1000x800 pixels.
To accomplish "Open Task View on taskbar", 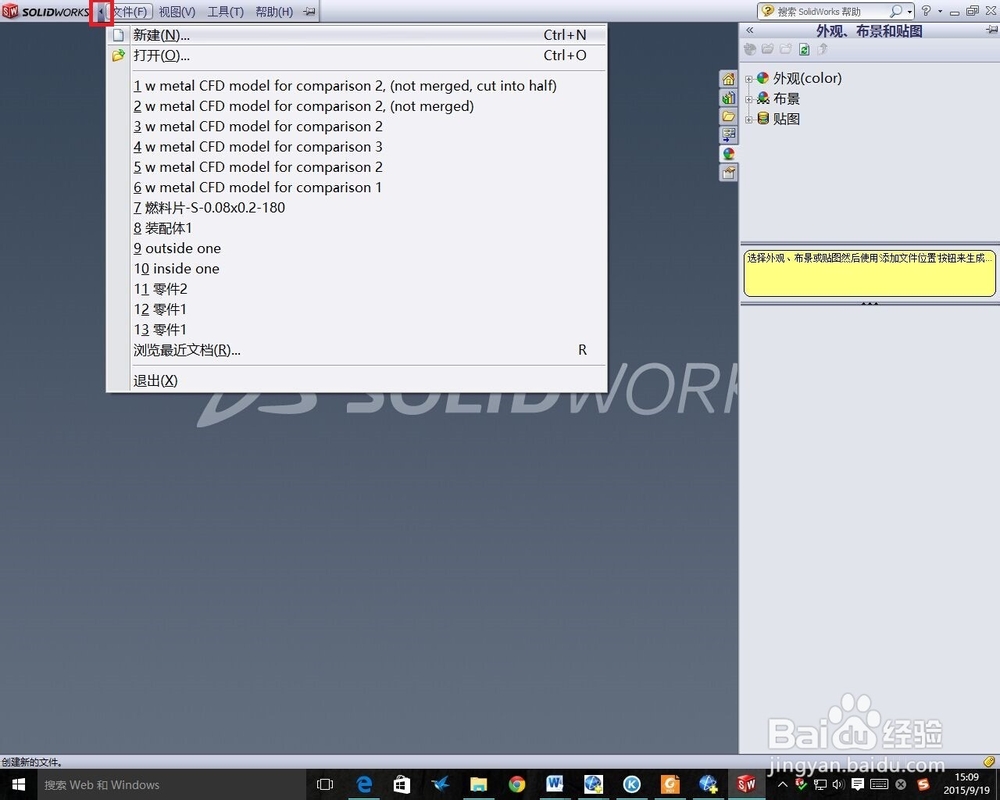I will (x=325, y=784).
